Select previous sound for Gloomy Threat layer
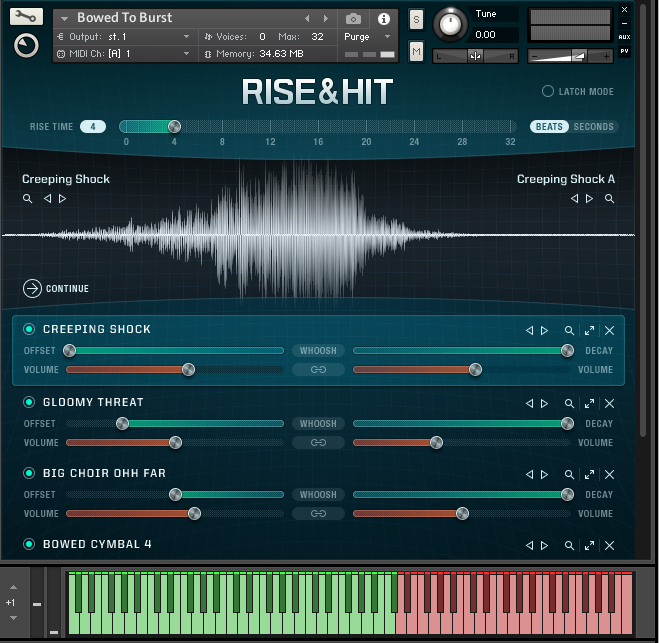 click(529, 403)
